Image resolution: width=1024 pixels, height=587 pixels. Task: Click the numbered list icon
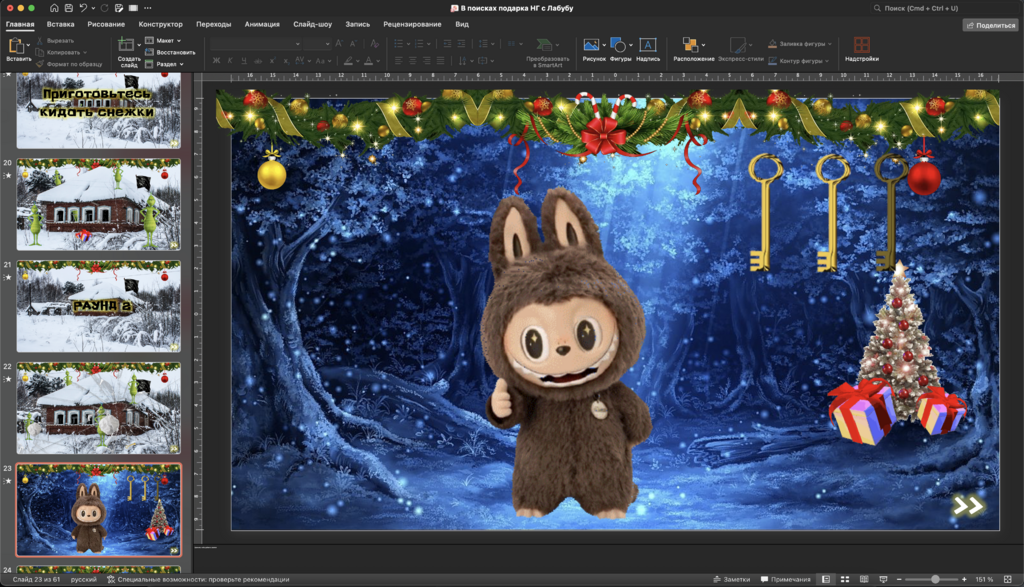(419, 44)
